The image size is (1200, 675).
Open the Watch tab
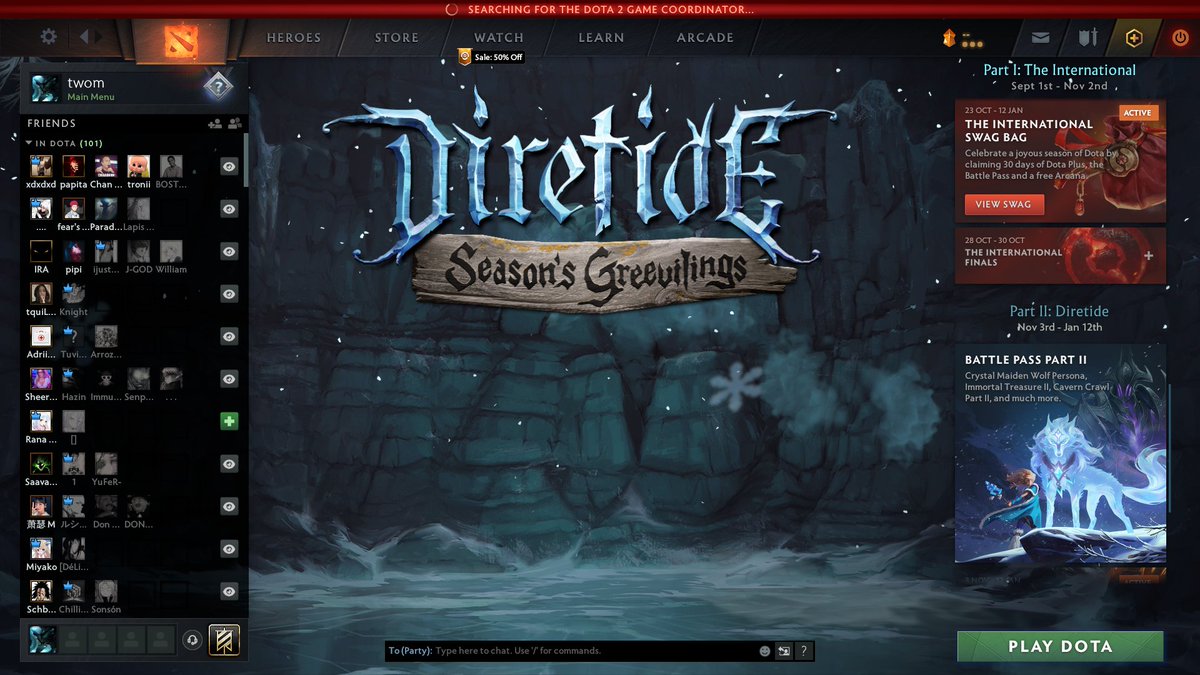point(499,38)
